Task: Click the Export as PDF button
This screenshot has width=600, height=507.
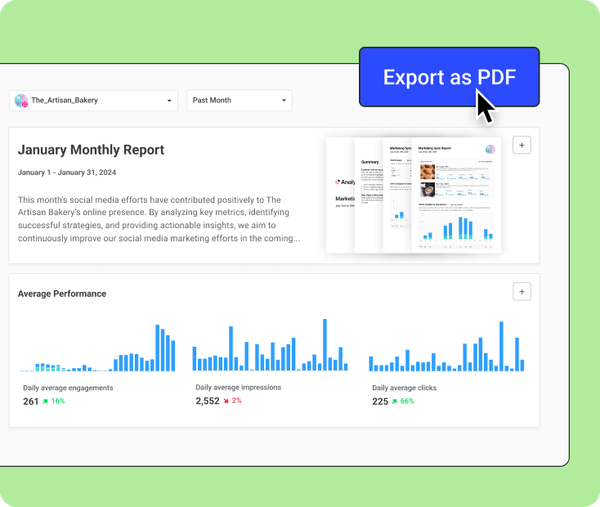Action: 449,77
